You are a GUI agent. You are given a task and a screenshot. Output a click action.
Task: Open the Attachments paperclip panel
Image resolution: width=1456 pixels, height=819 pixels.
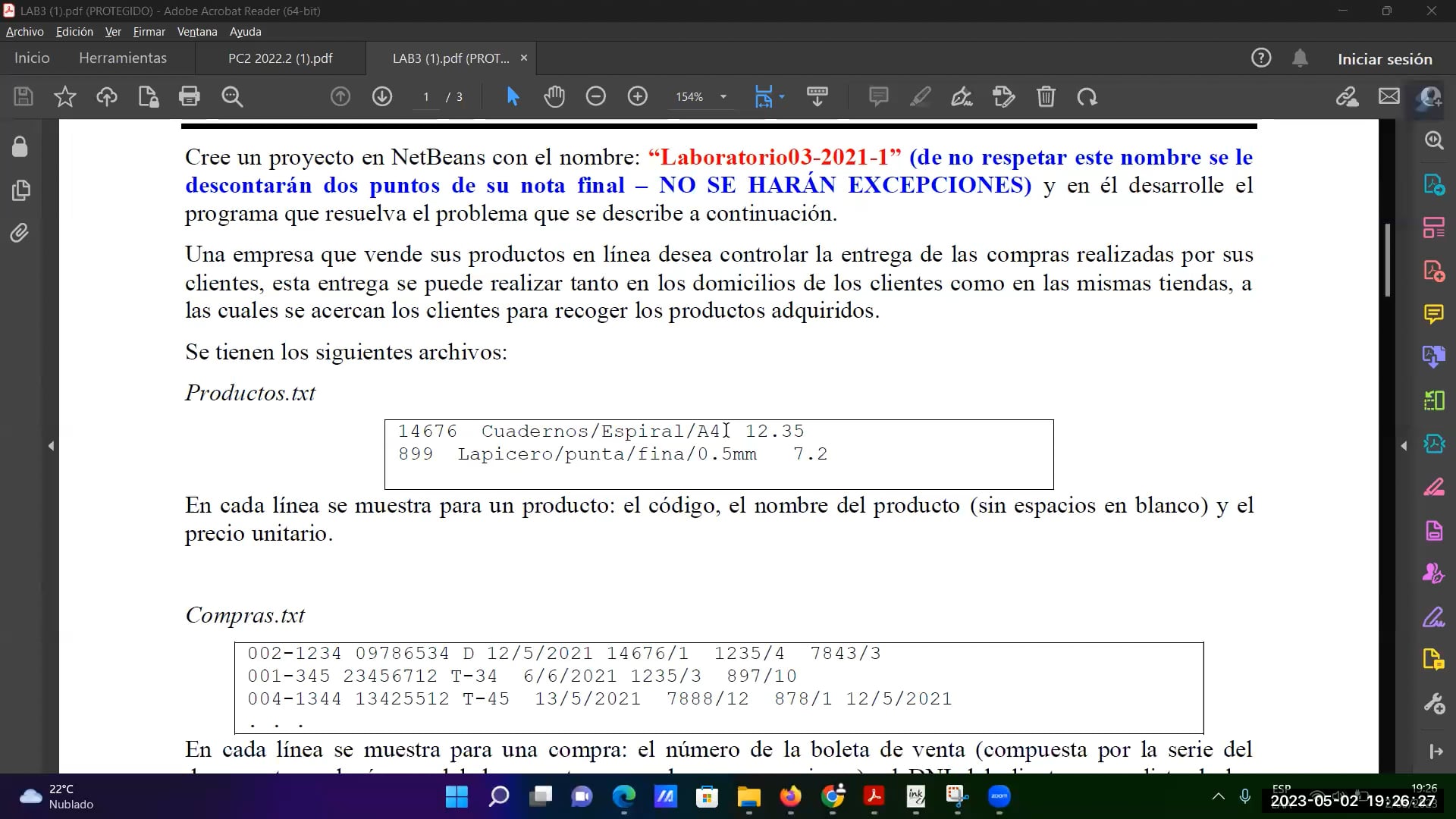[20, 233]
